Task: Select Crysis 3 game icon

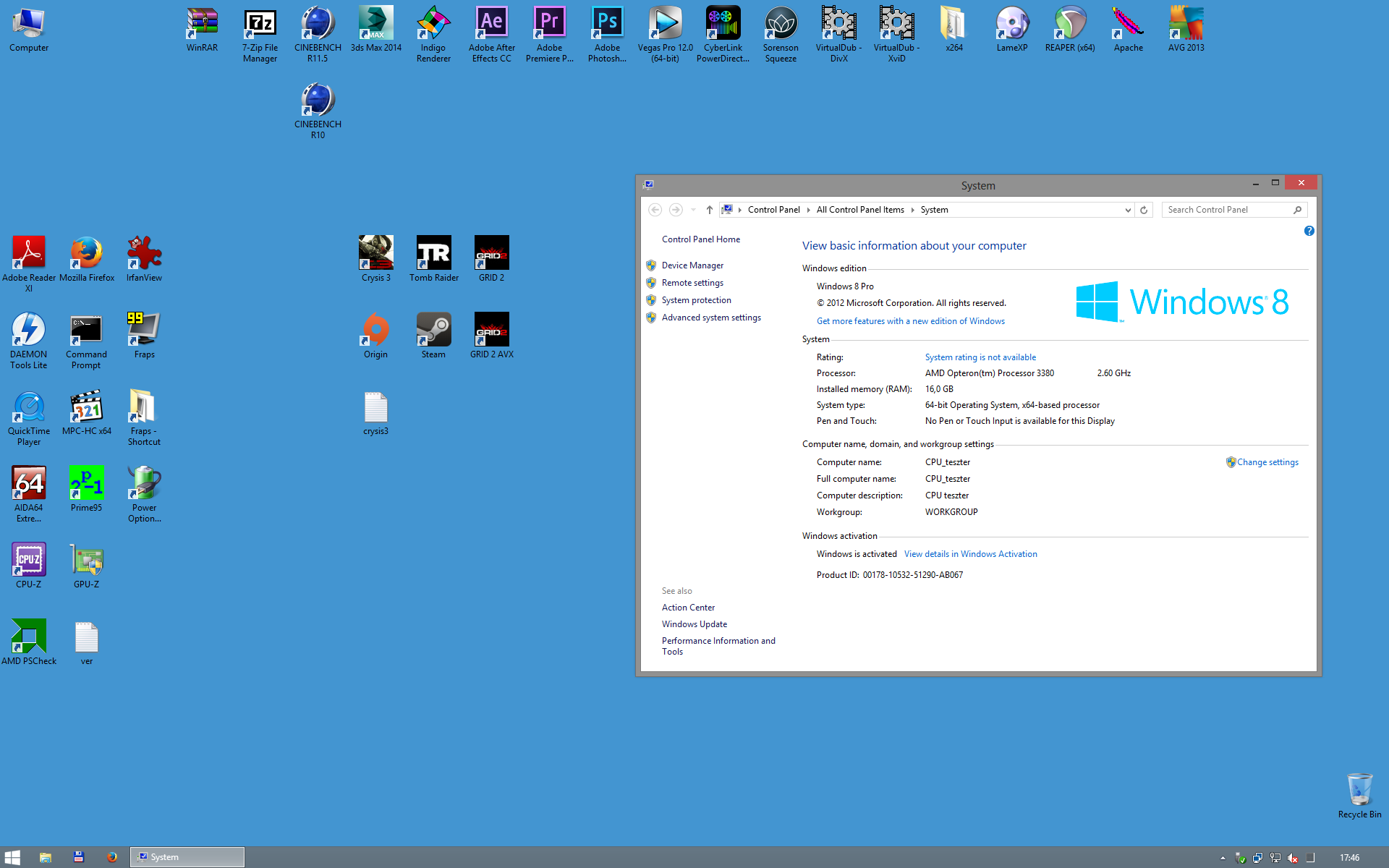Action: pos(375,259)
